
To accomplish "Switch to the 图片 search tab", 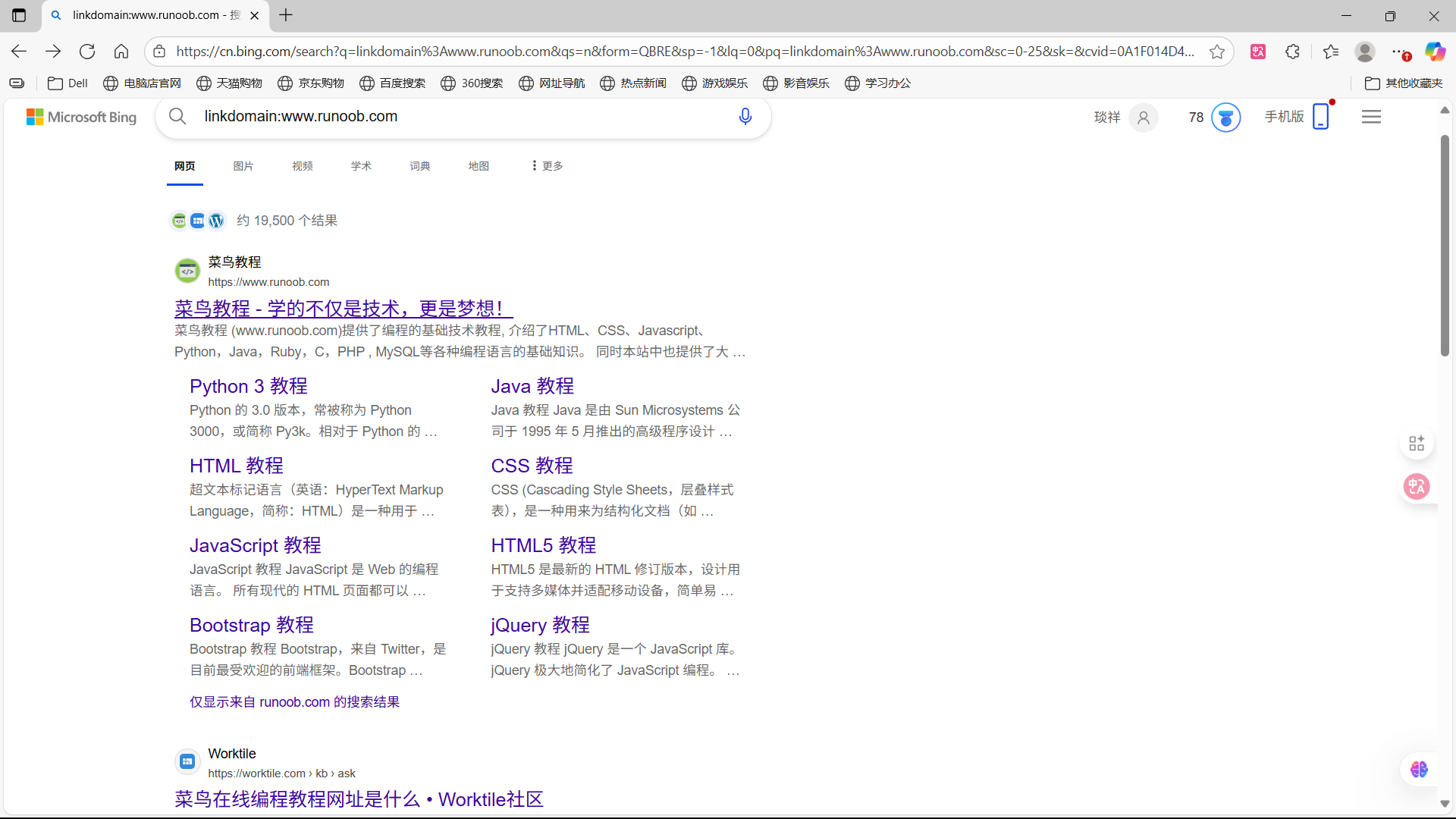I will pyautogui.click(x=243, y=165).
